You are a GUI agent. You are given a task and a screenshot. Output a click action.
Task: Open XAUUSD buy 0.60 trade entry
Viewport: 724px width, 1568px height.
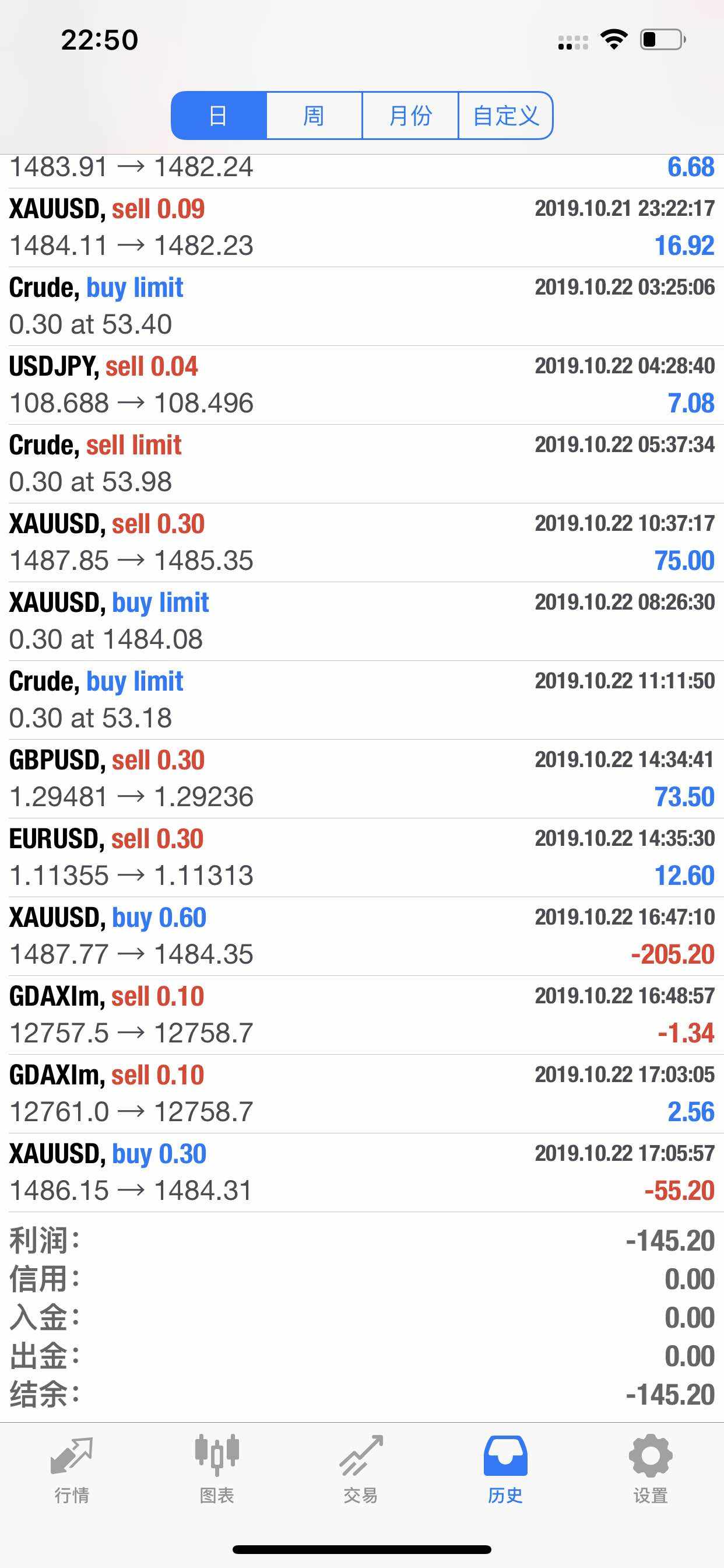point(362,936)
